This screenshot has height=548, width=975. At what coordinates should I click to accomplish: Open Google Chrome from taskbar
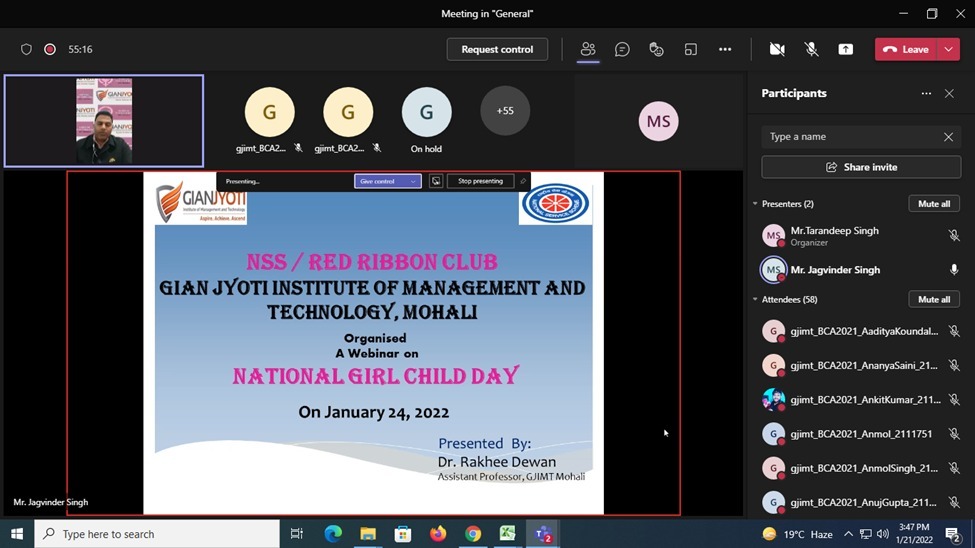tap(473, 534)
